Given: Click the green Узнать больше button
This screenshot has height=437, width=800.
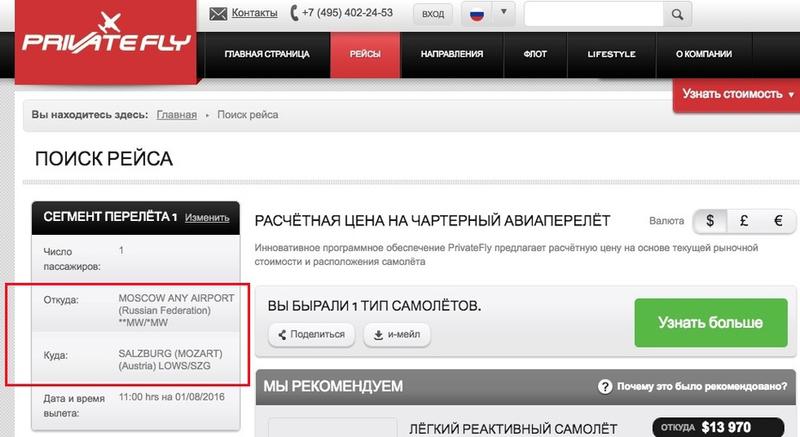Looking at the screenshot, I should pos(711,323).
